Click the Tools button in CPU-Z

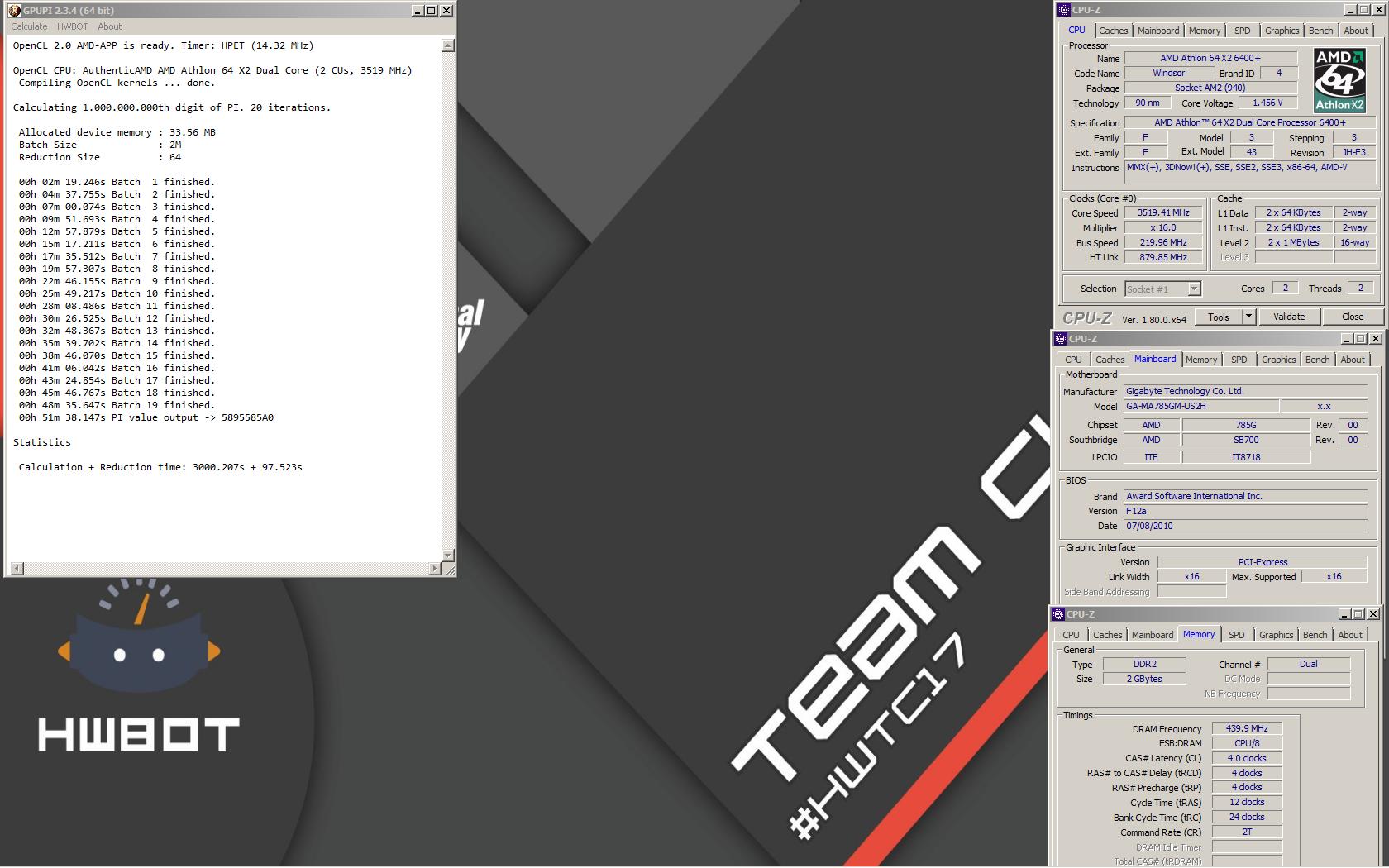point(1219,317)
